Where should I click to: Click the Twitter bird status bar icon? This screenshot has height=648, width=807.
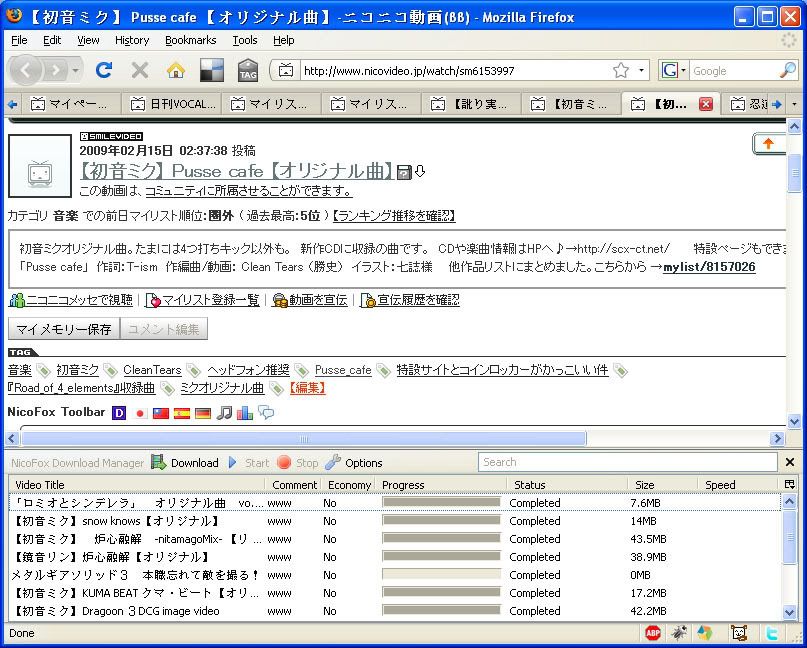click(771, 633)
